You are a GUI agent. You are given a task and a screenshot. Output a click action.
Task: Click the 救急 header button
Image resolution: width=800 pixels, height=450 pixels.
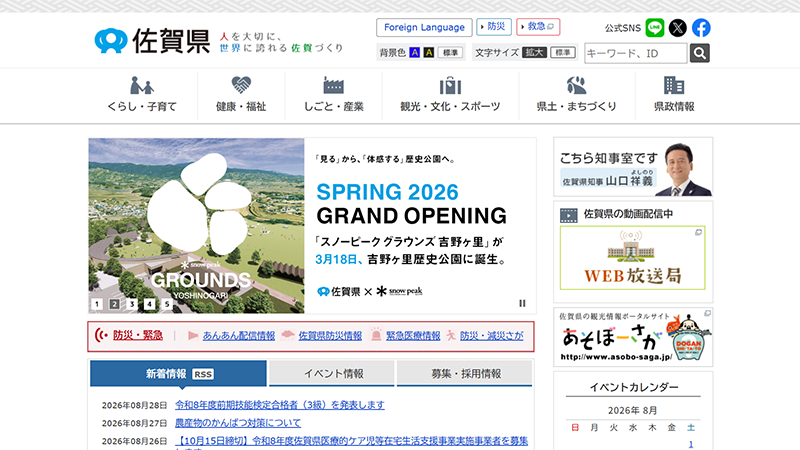tap(538, 27)
